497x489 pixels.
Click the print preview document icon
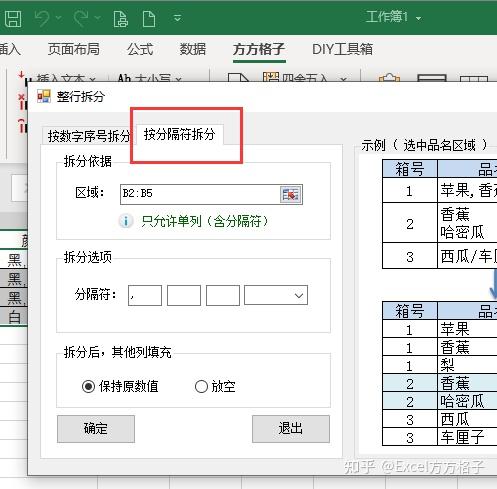(x=120, y=19)
